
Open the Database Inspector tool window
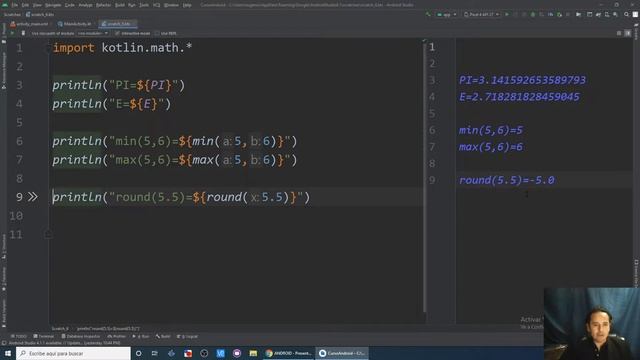(x=80, y=336)
